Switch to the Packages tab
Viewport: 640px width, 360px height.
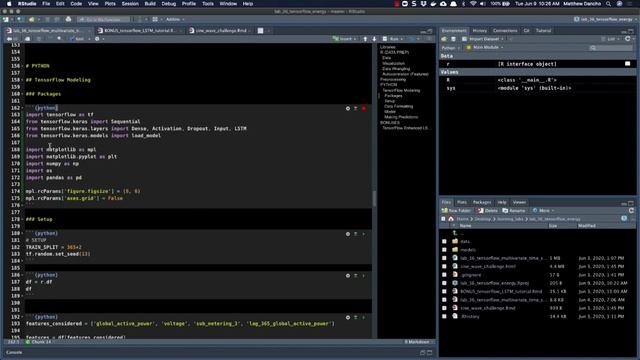point(482,202)
